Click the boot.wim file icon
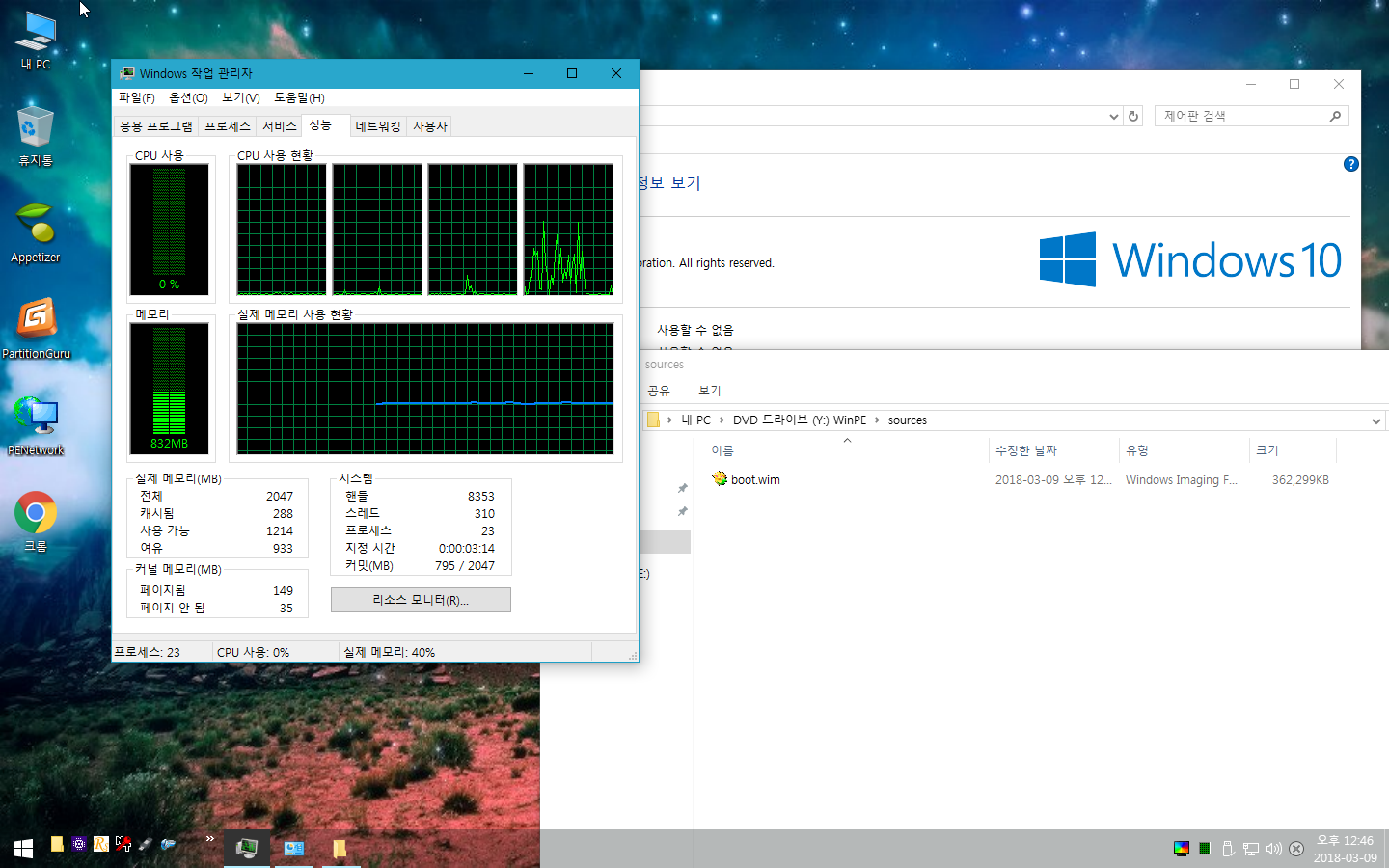 (720, 479)
